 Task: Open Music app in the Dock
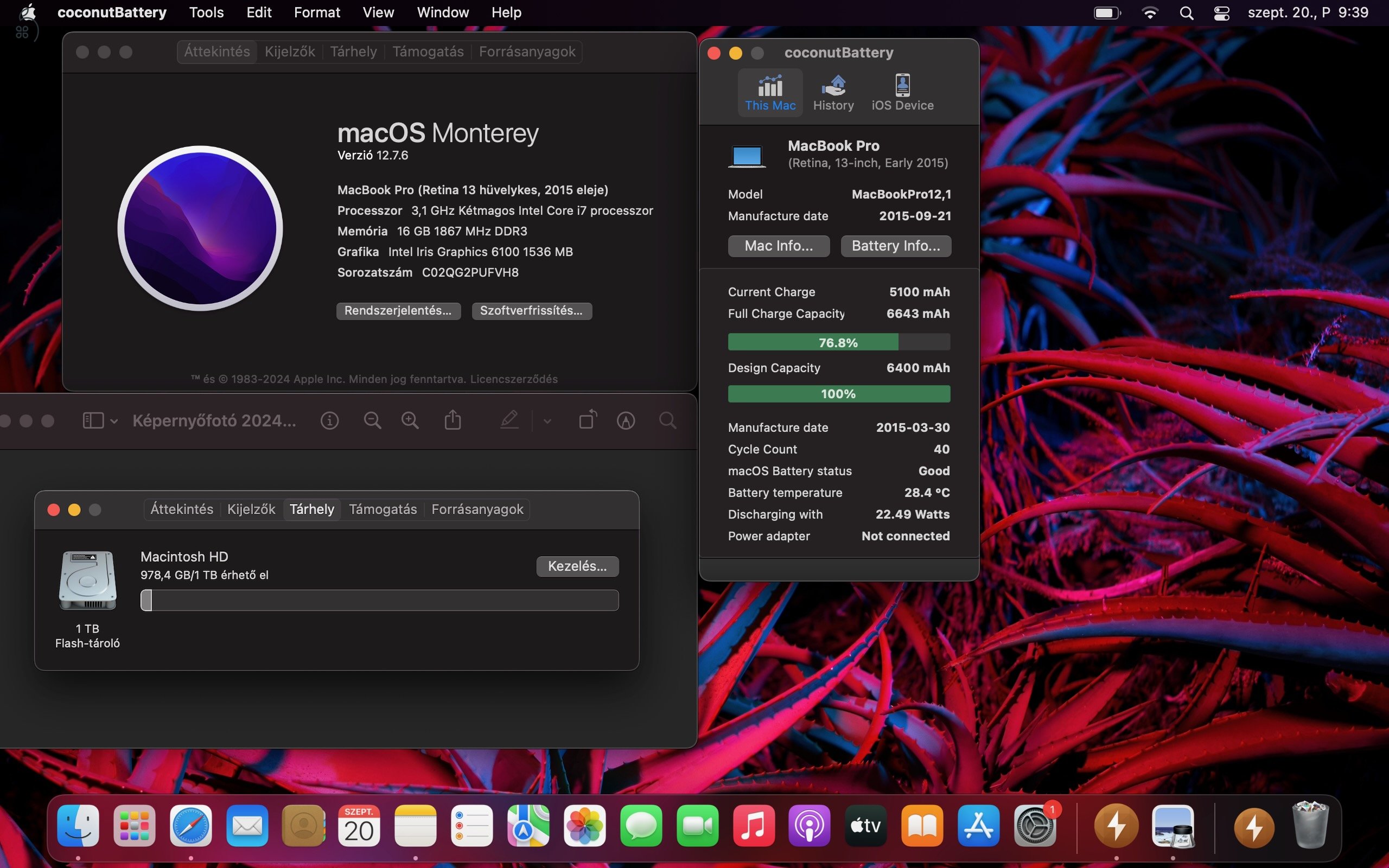pos(754,826)
